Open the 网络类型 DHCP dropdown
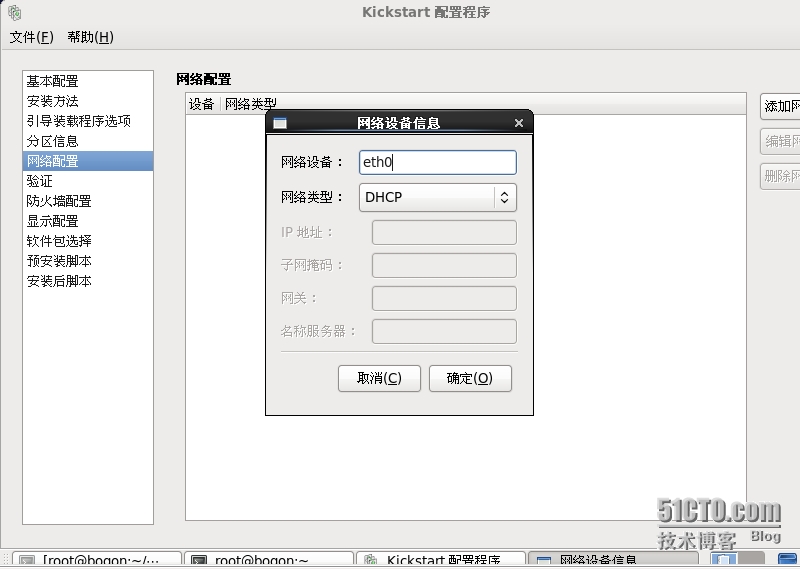This screenshot has width=800, height=569. (x=438, y=197)
